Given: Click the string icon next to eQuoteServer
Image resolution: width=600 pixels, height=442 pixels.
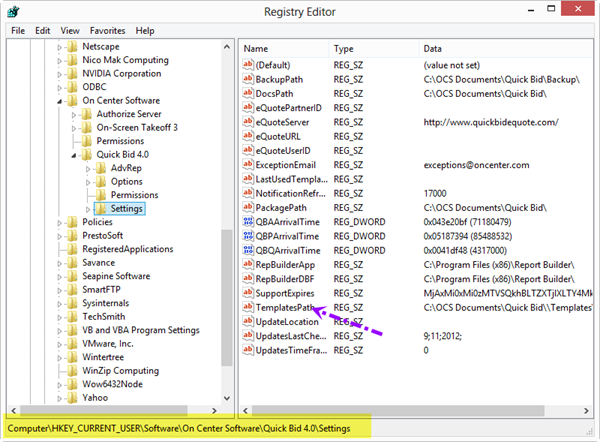Looking at the screenshot, I should (248, 122).
